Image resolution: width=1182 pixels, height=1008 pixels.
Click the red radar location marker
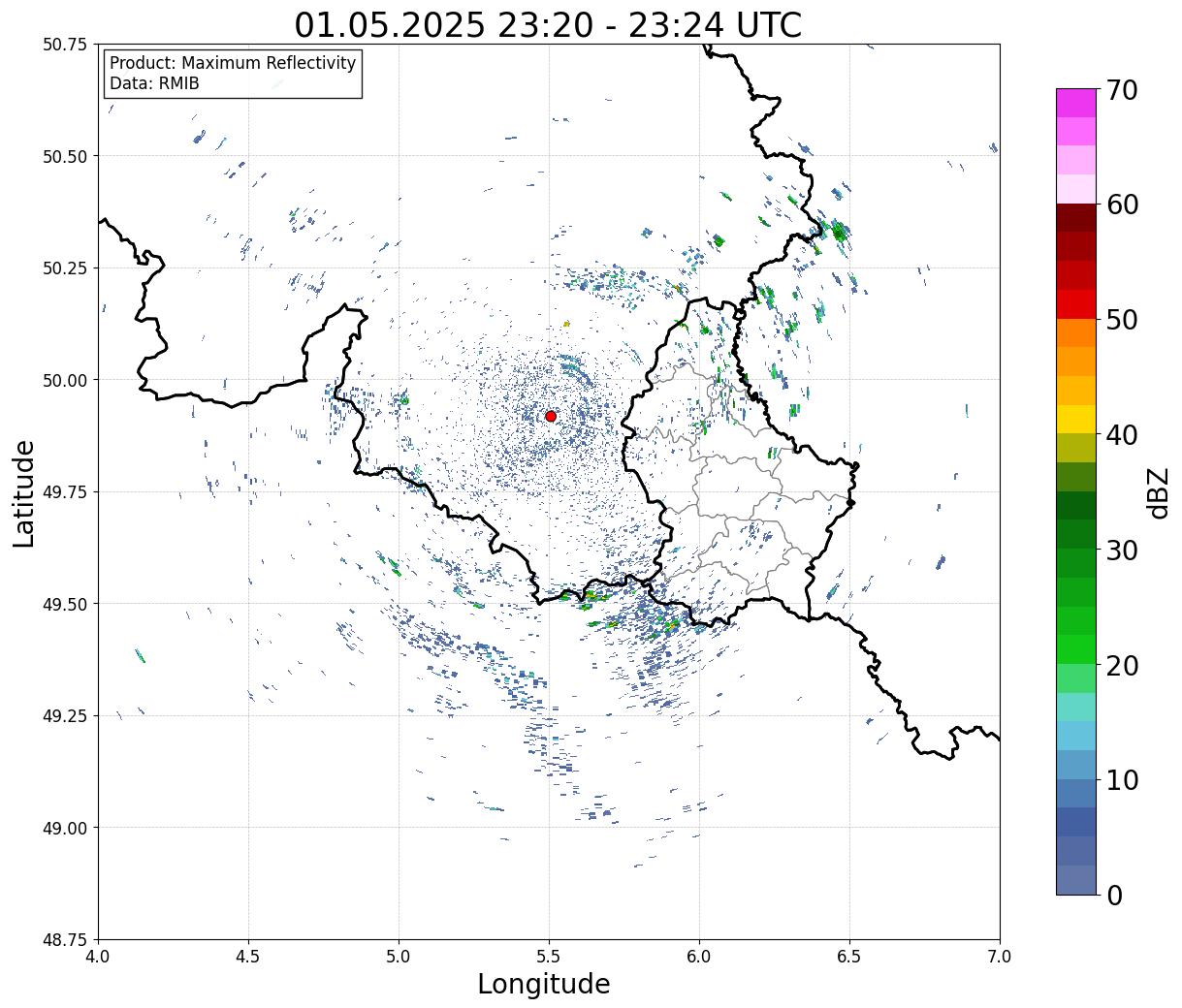tap(551, 416)
